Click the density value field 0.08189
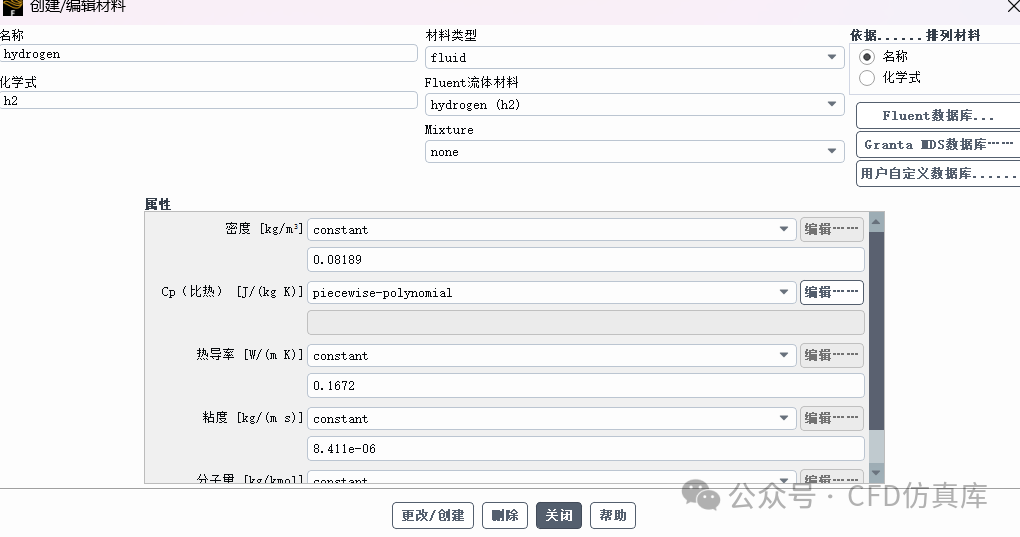The height and width of the screenshot is (537, 1020). (585, 259)
